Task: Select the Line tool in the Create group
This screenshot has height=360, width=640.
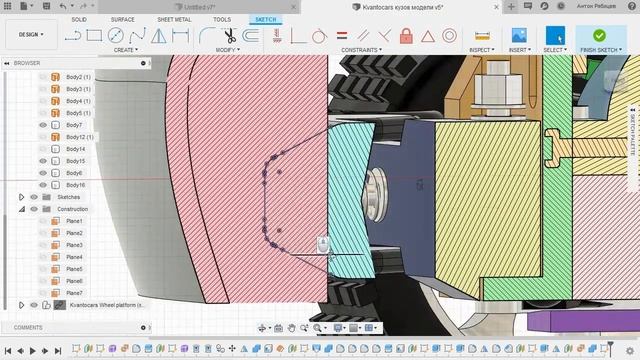Action: click(x=73, y=36)
